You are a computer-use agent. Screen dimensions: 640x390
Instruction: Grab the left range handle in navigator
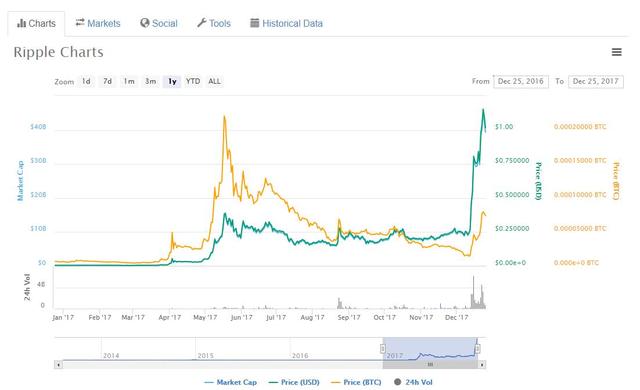coord(383,348)
